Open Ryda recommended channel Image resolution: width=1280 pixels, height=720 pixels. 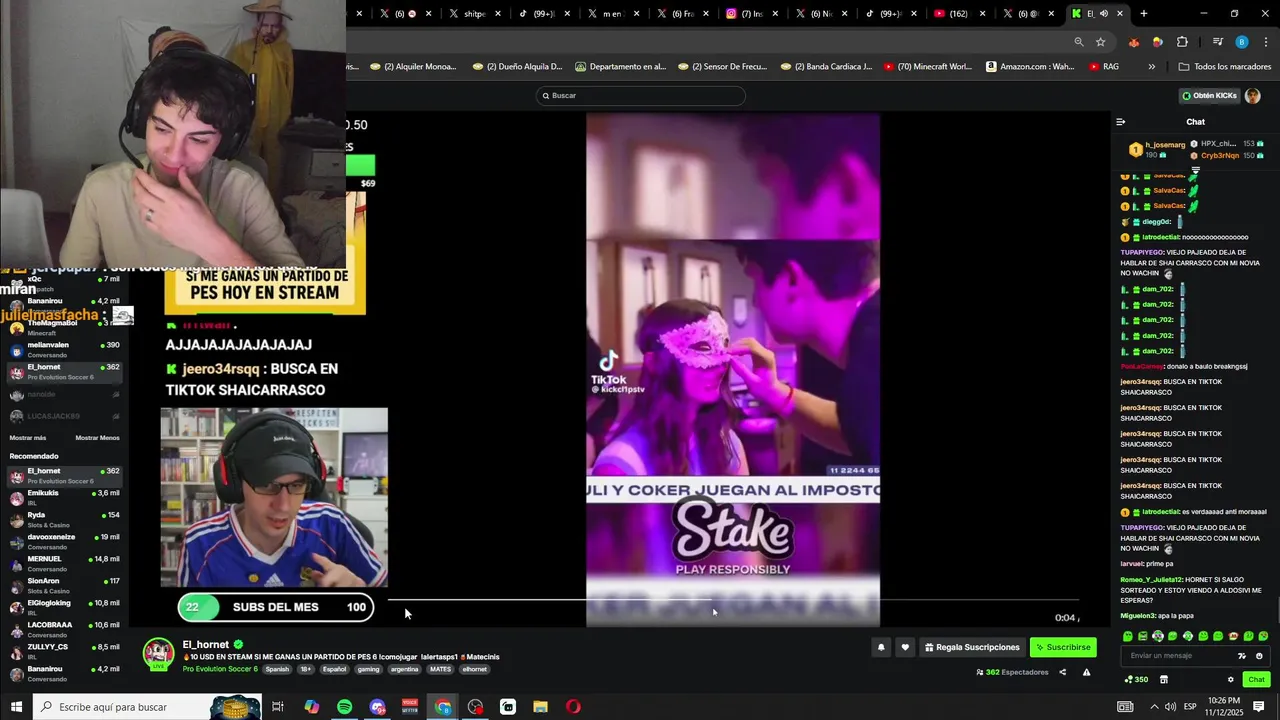point(65,519)
